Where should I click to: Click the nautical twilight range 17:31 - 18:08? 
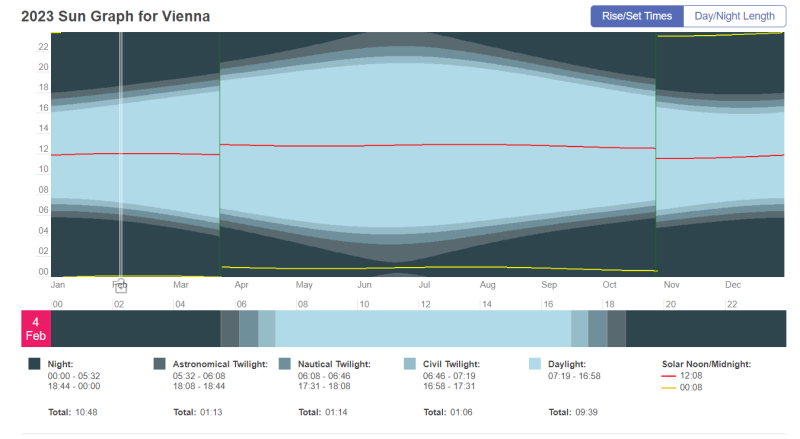(x=324, y=386)
